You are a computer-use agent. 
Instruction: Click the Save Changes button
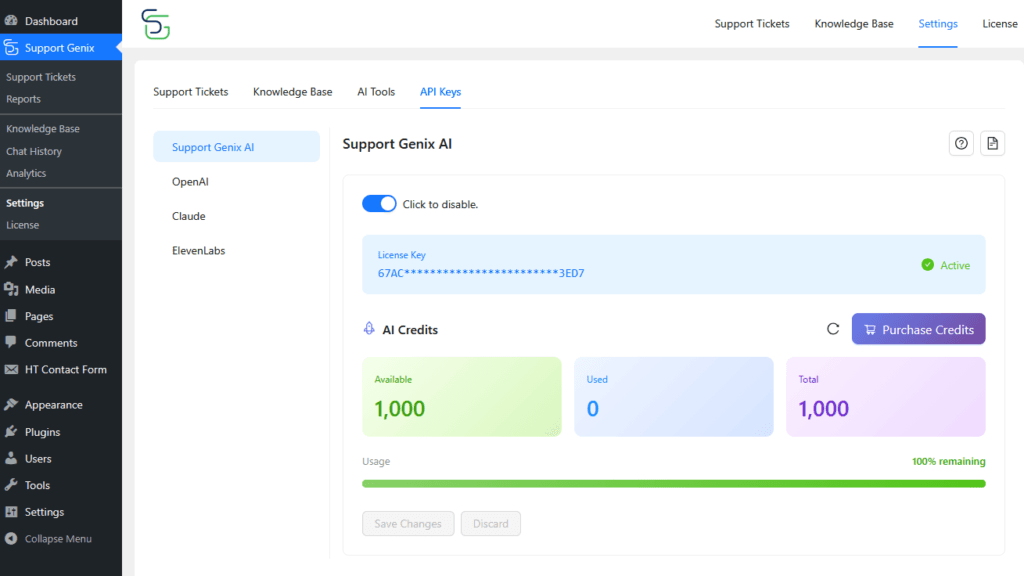[x=408, y=523]
